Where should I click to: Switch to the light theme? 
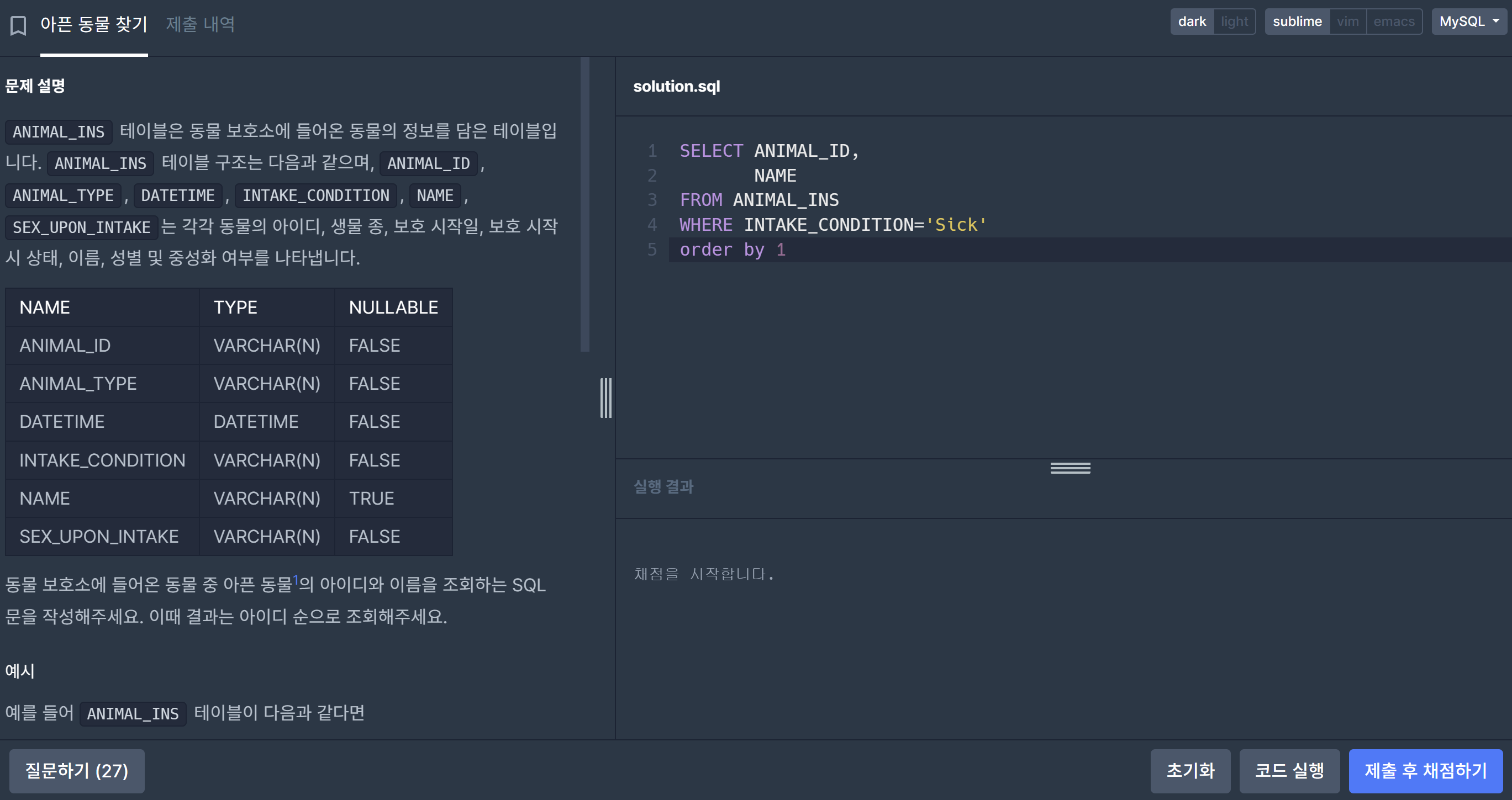pos(1234,22)
